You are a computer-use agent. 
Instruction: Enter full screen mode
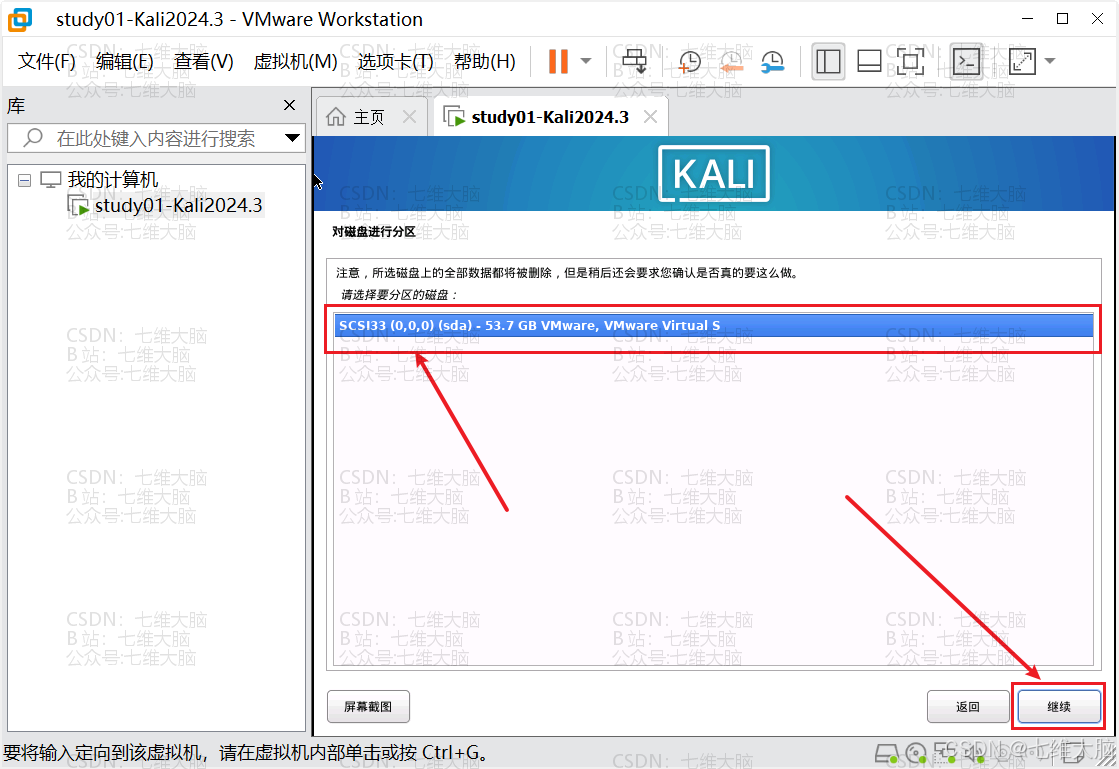tap(910, 61)
